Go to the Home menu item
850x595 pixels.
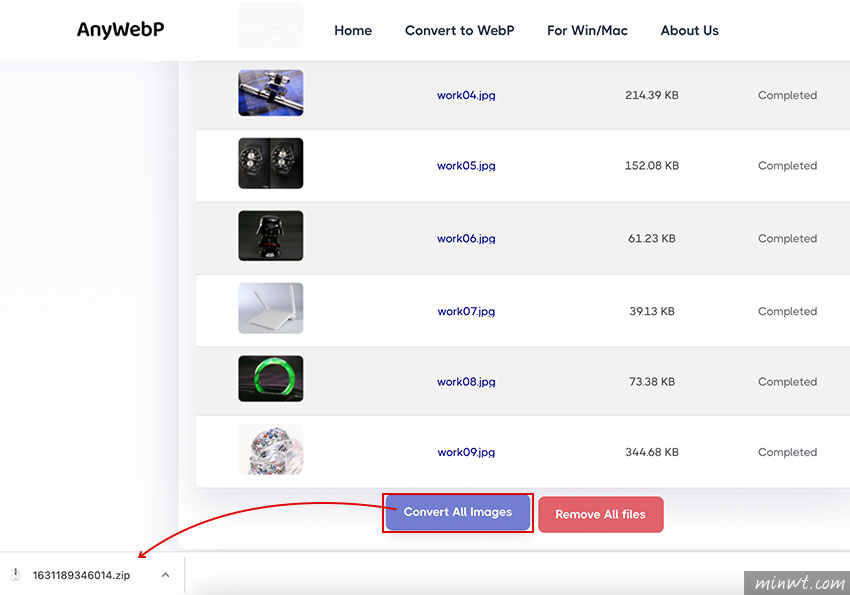tap(353, 30)
